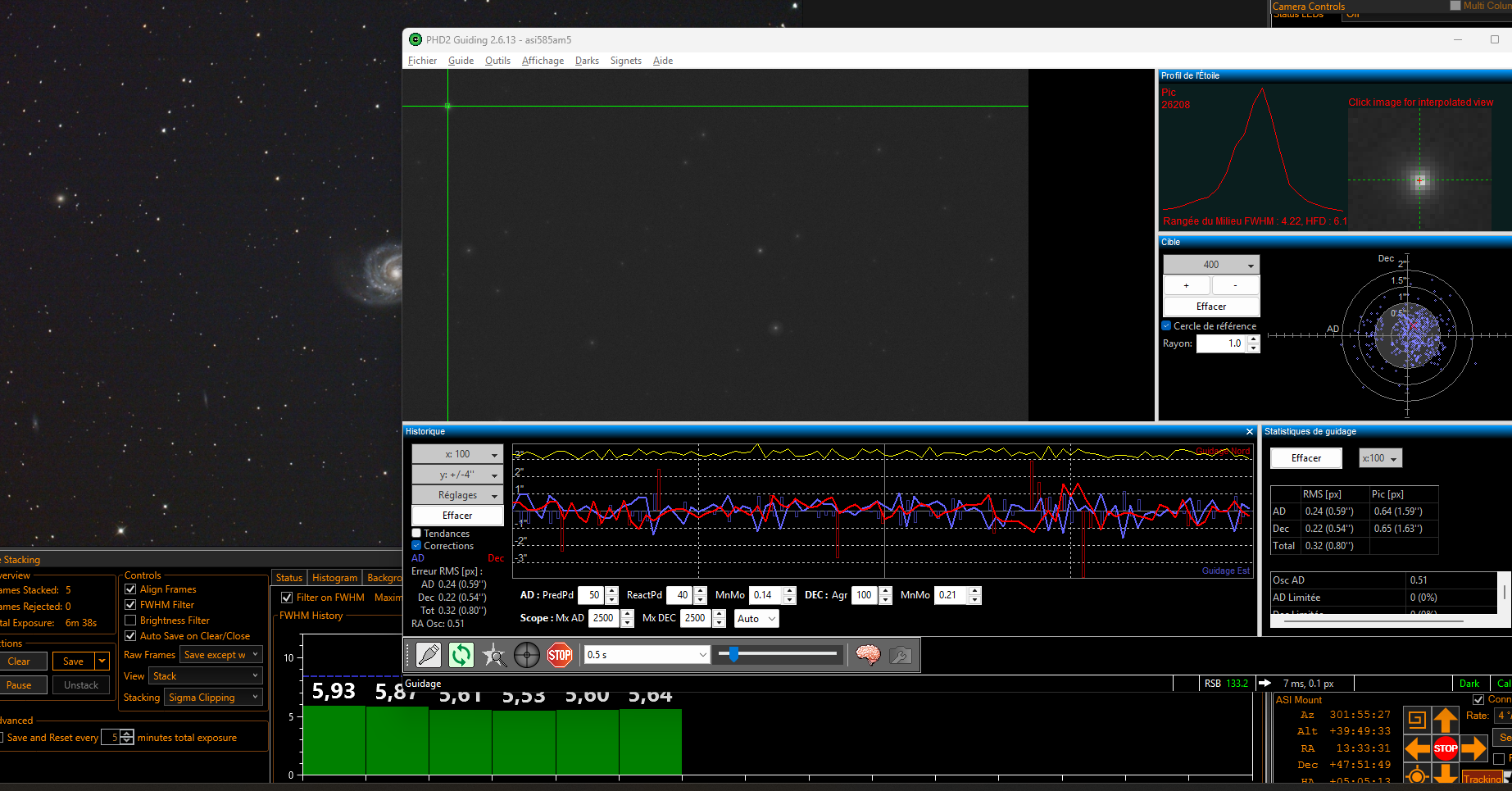The width and height of the screenshot is (1512, 791).
Task: Click Effacer in the Historique panel
Action: tap(457, 516)
